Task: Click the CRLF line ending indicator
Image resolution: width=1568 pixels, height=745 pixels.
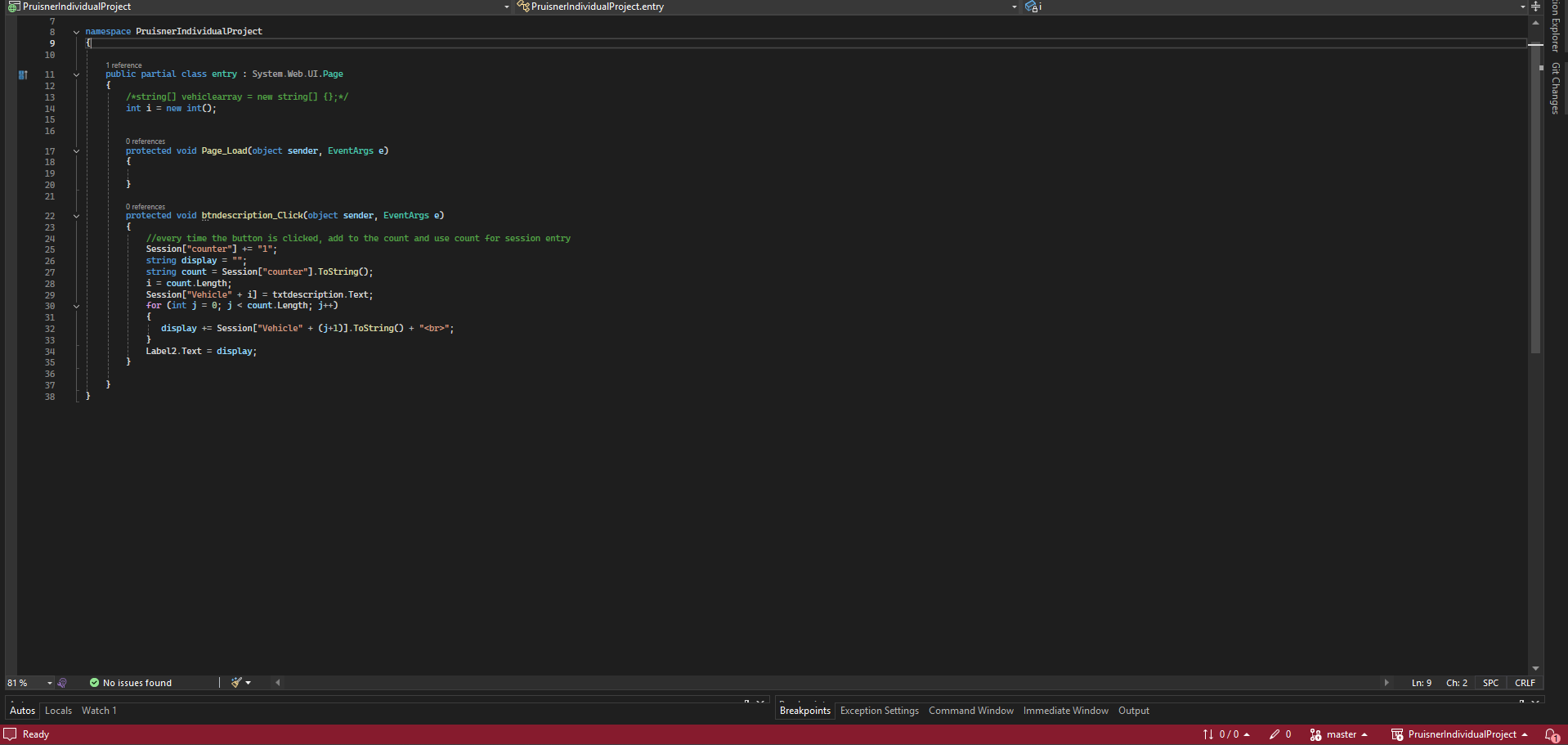Action: point(1525,683)
